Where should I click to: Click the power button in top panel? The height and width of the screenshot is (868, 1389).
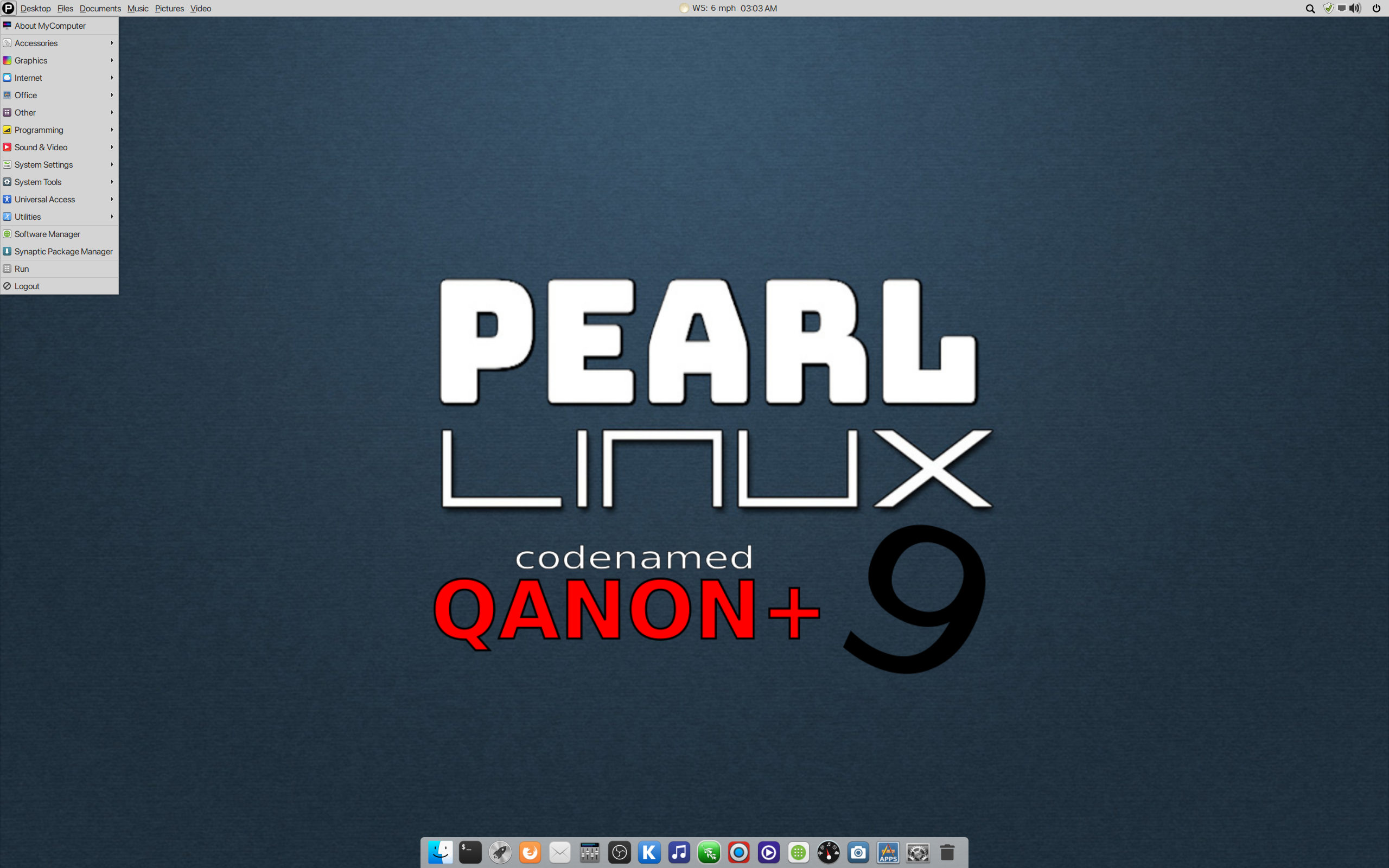pos(1376,8)
